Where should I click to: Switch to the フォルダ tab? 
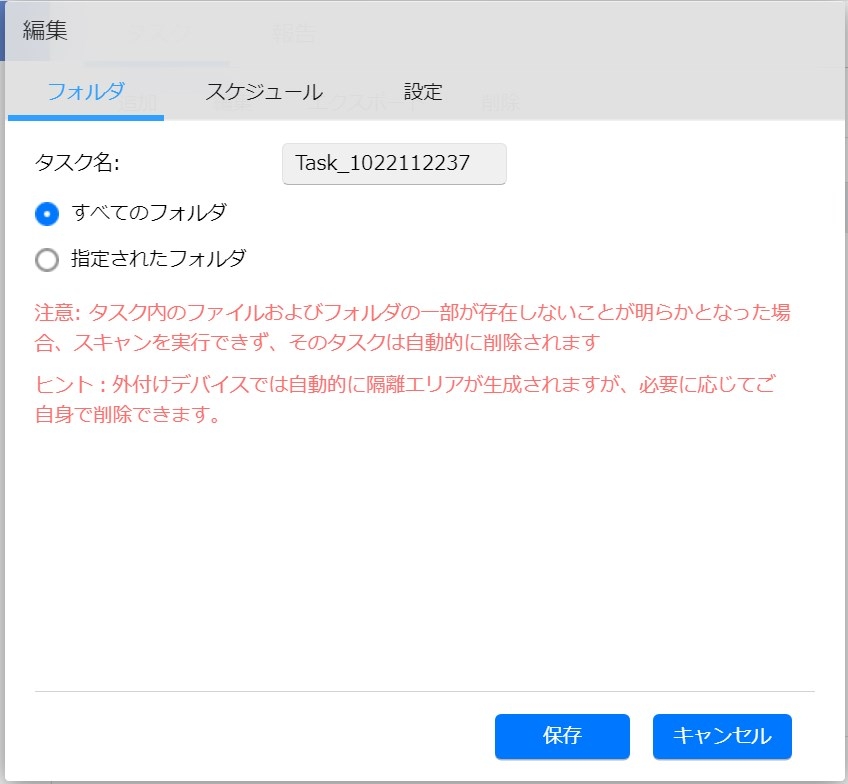86,93
